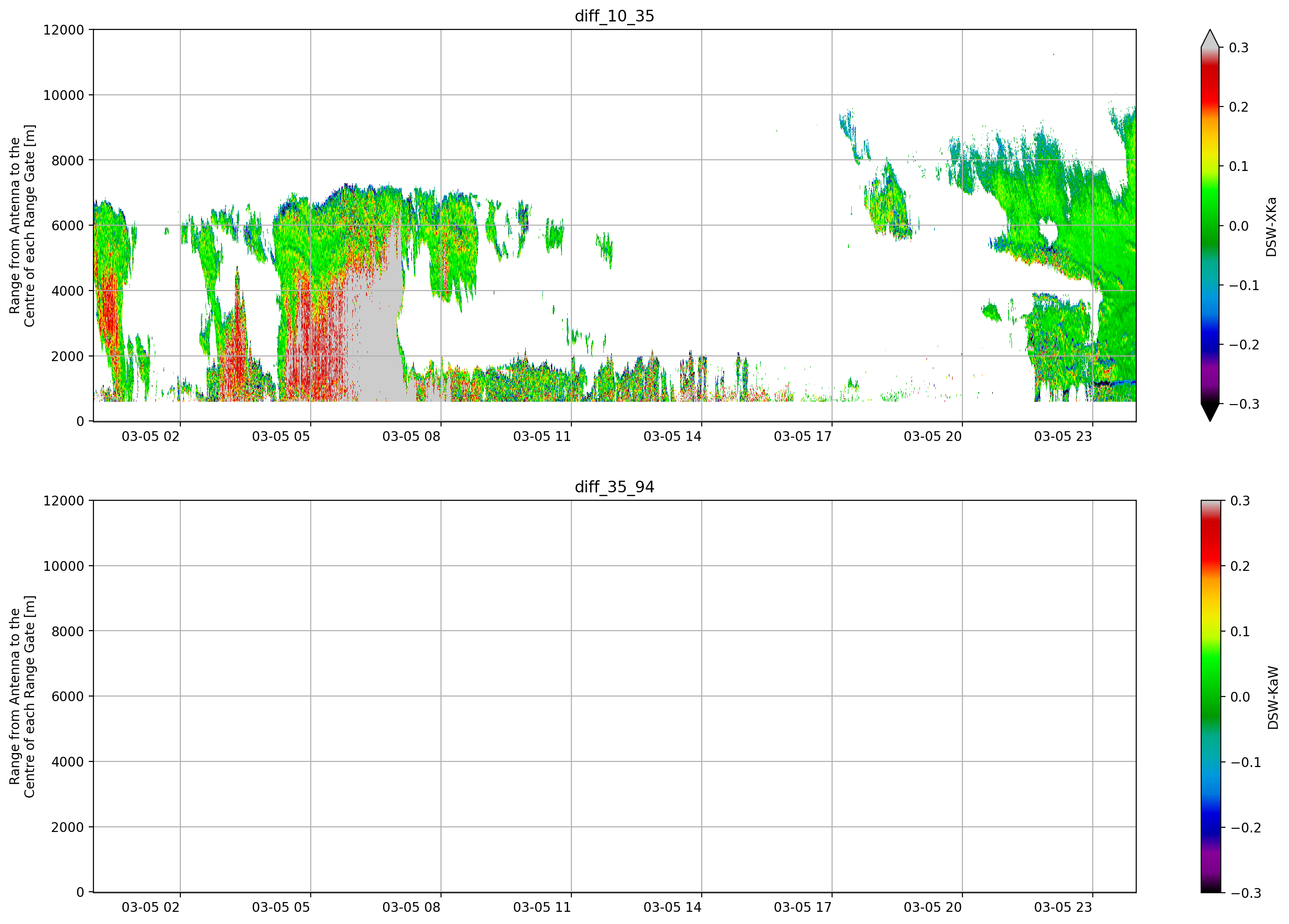Click the DSW-KaW colorbar gradient strip
Viewport: 1289px width, 924px height.
click(1210, 697)
